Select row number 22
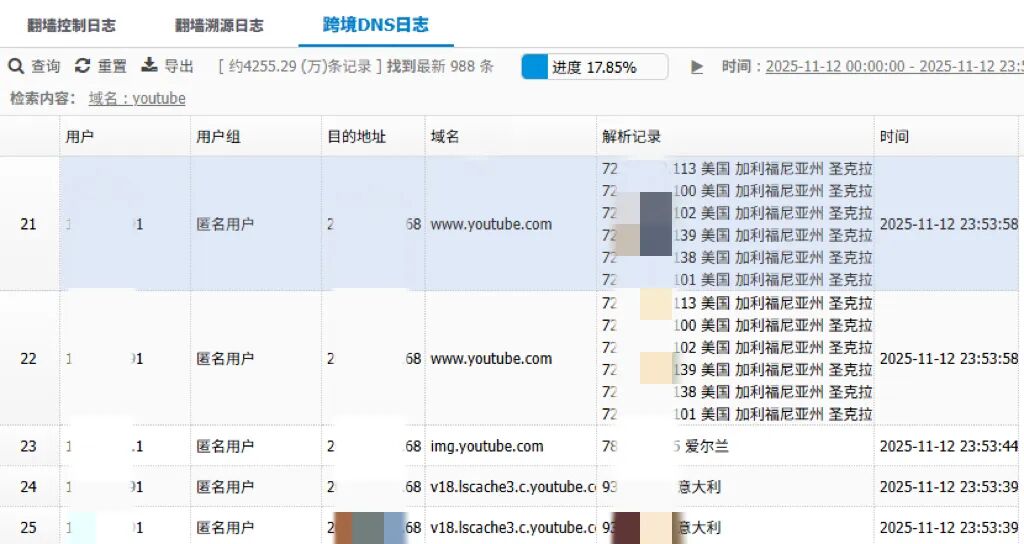 click(x=28, y=359)
